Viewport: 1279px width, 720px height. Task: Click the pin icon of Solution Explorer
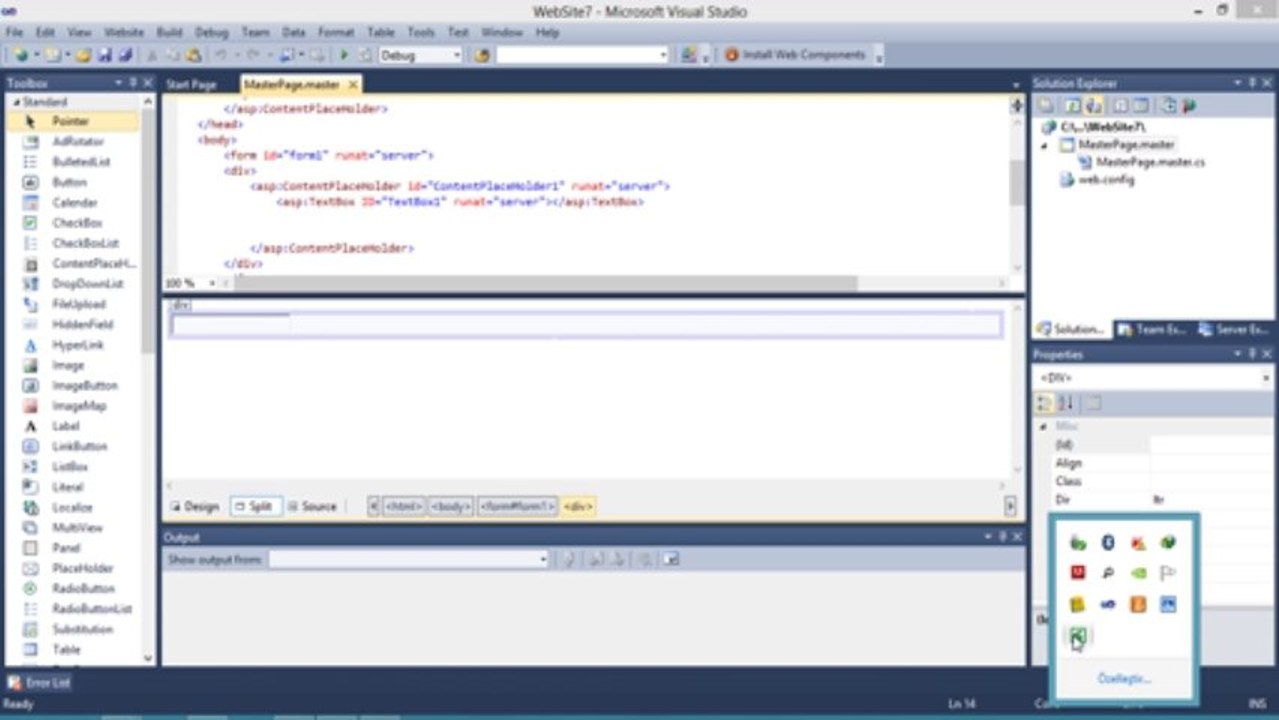(x=1253, y=83)
